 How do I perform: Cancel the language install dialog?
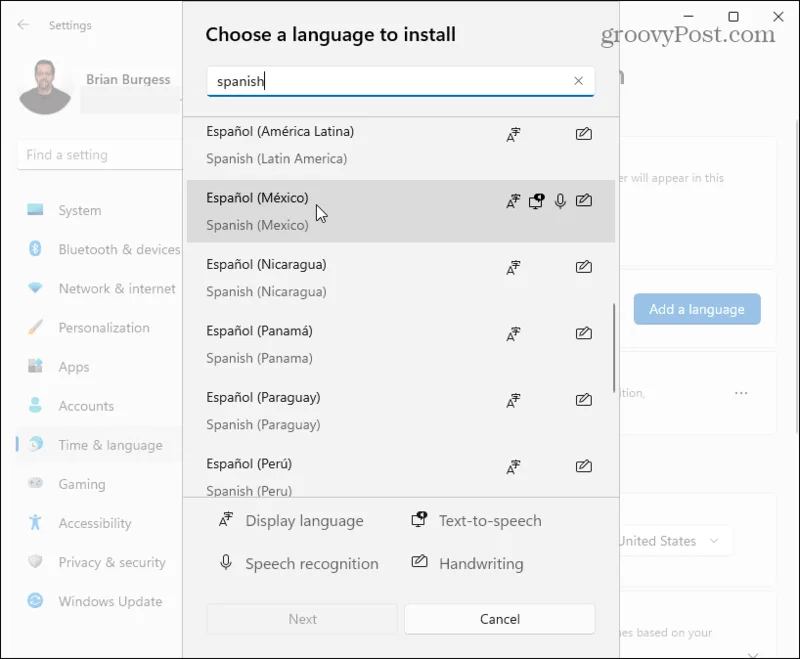click(x=499, y=619)
